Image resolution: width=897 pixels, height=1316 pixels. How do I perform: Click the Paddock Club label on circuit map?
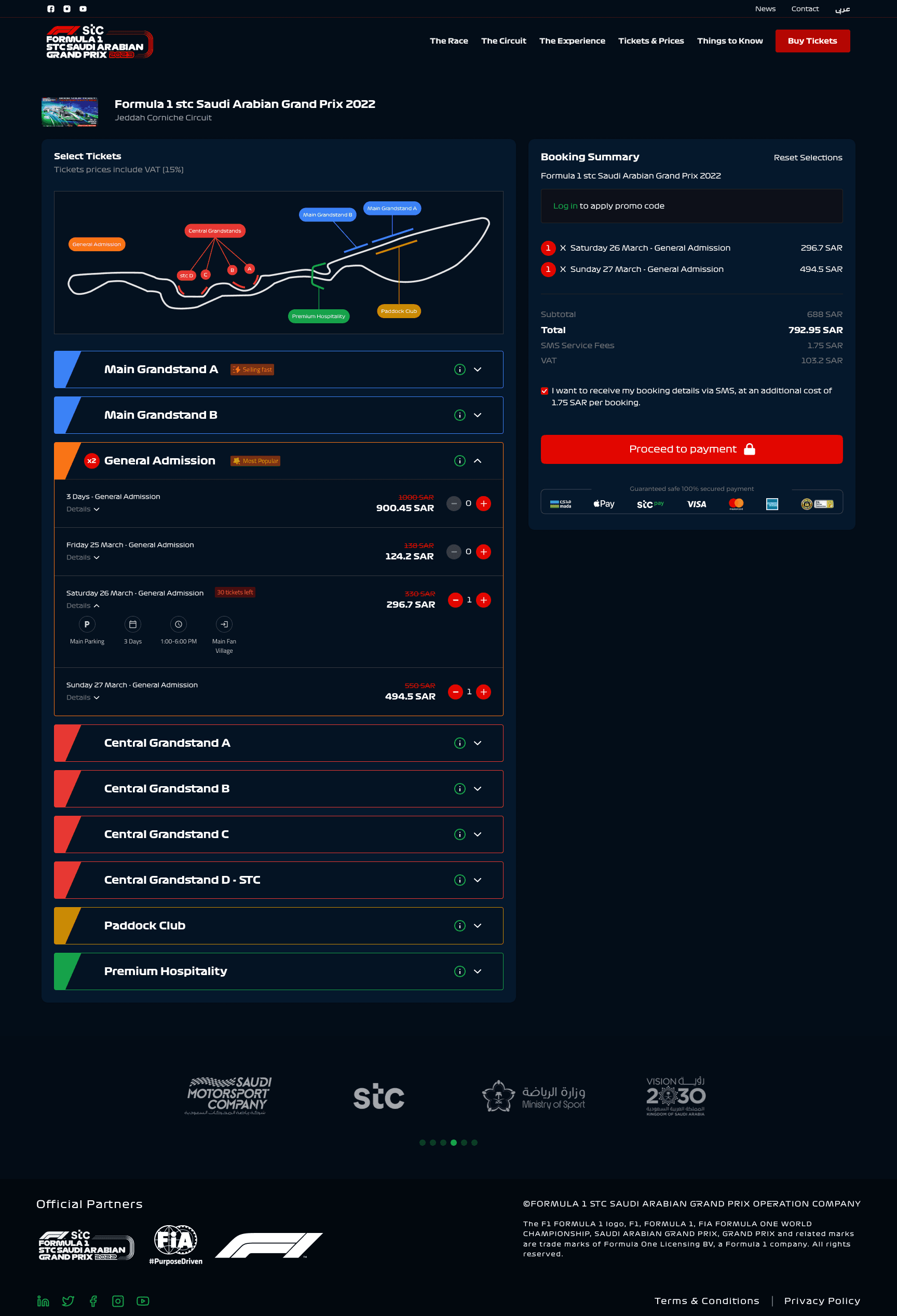(x=399, y=311)
